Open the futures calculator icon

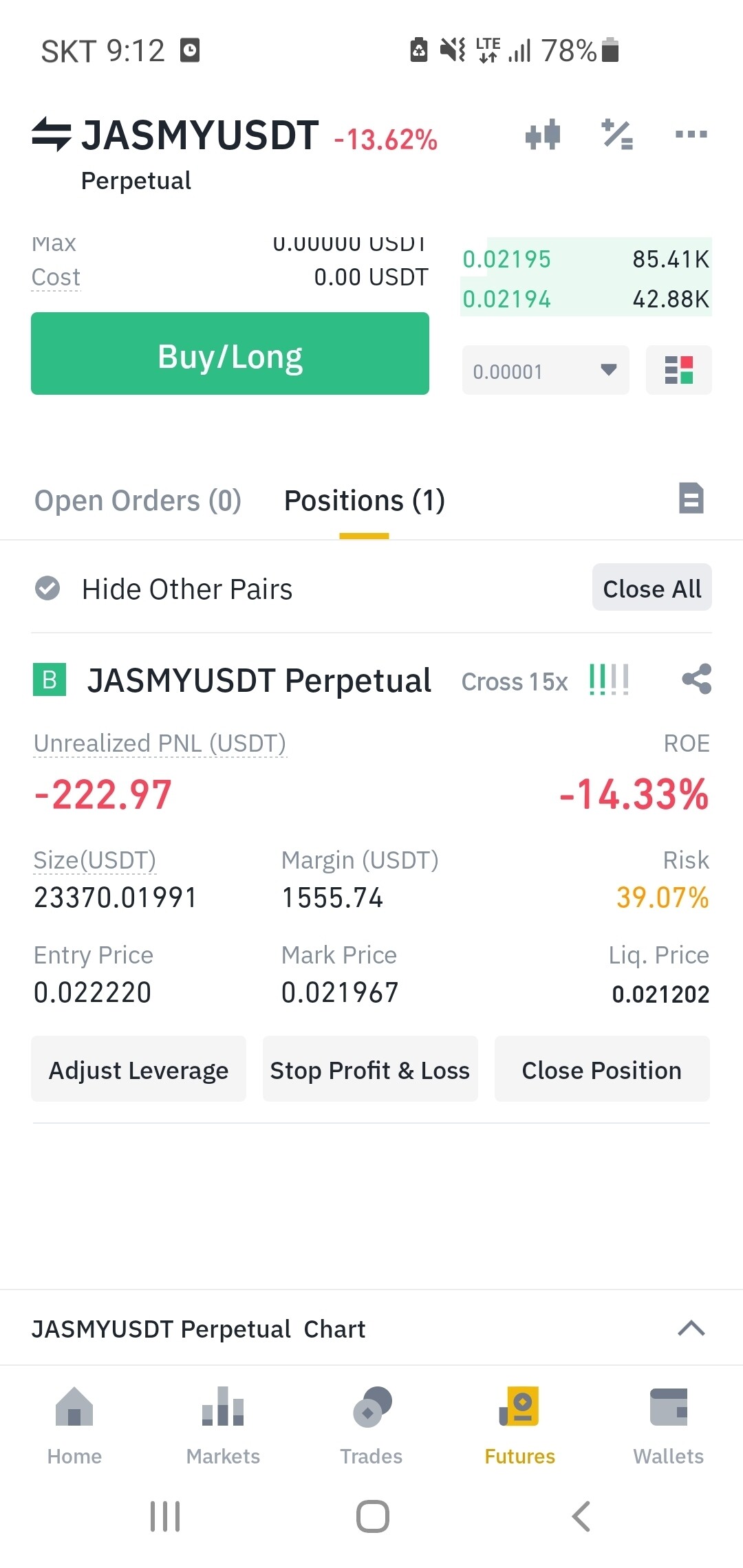coord(617,134)
